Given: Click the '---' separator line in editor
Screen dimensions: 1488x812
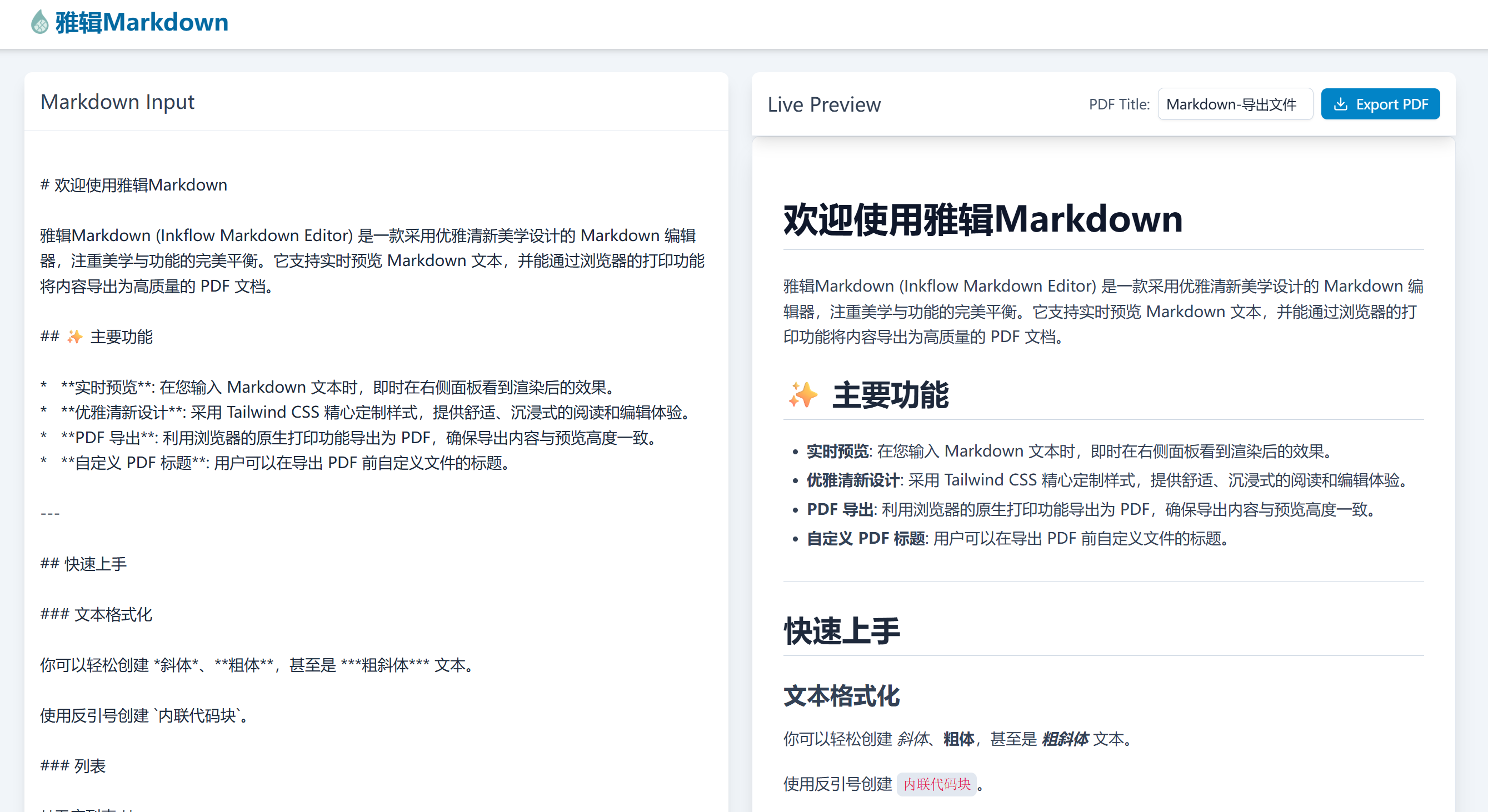Looking at the screenshot, I should pyautogui.click(x=50, y=513).
